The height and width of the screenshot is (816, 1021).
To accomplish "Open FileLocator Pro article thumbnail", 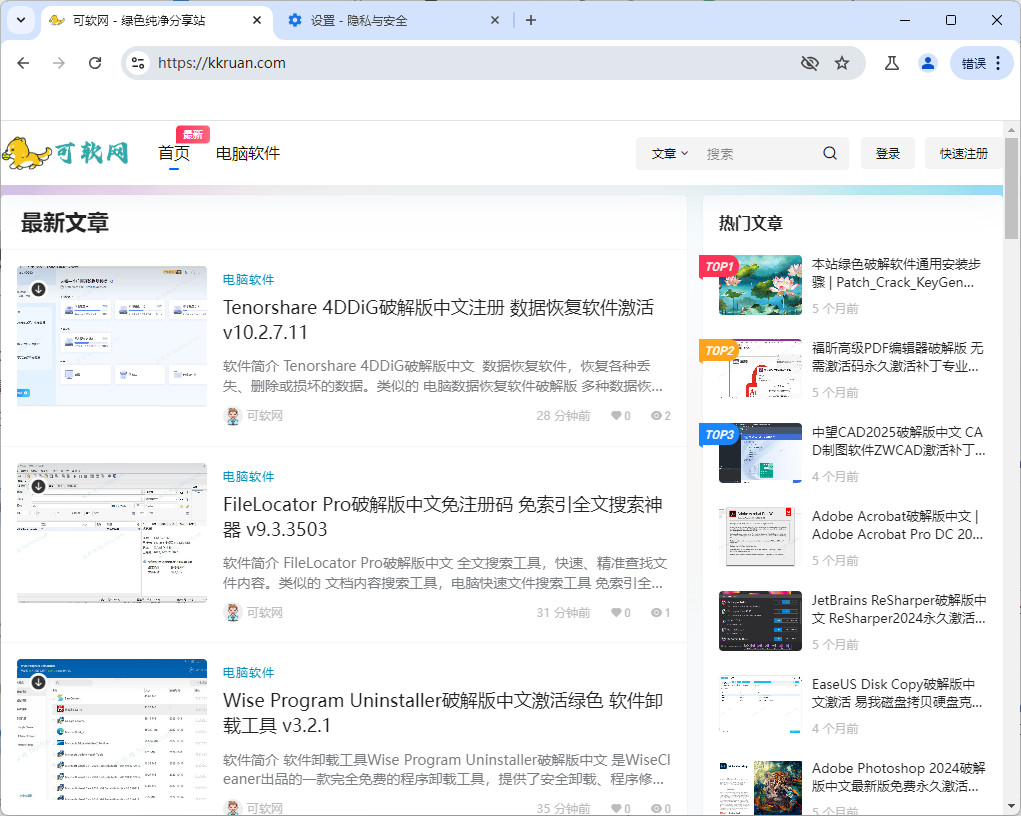I will tap(112, 533).
